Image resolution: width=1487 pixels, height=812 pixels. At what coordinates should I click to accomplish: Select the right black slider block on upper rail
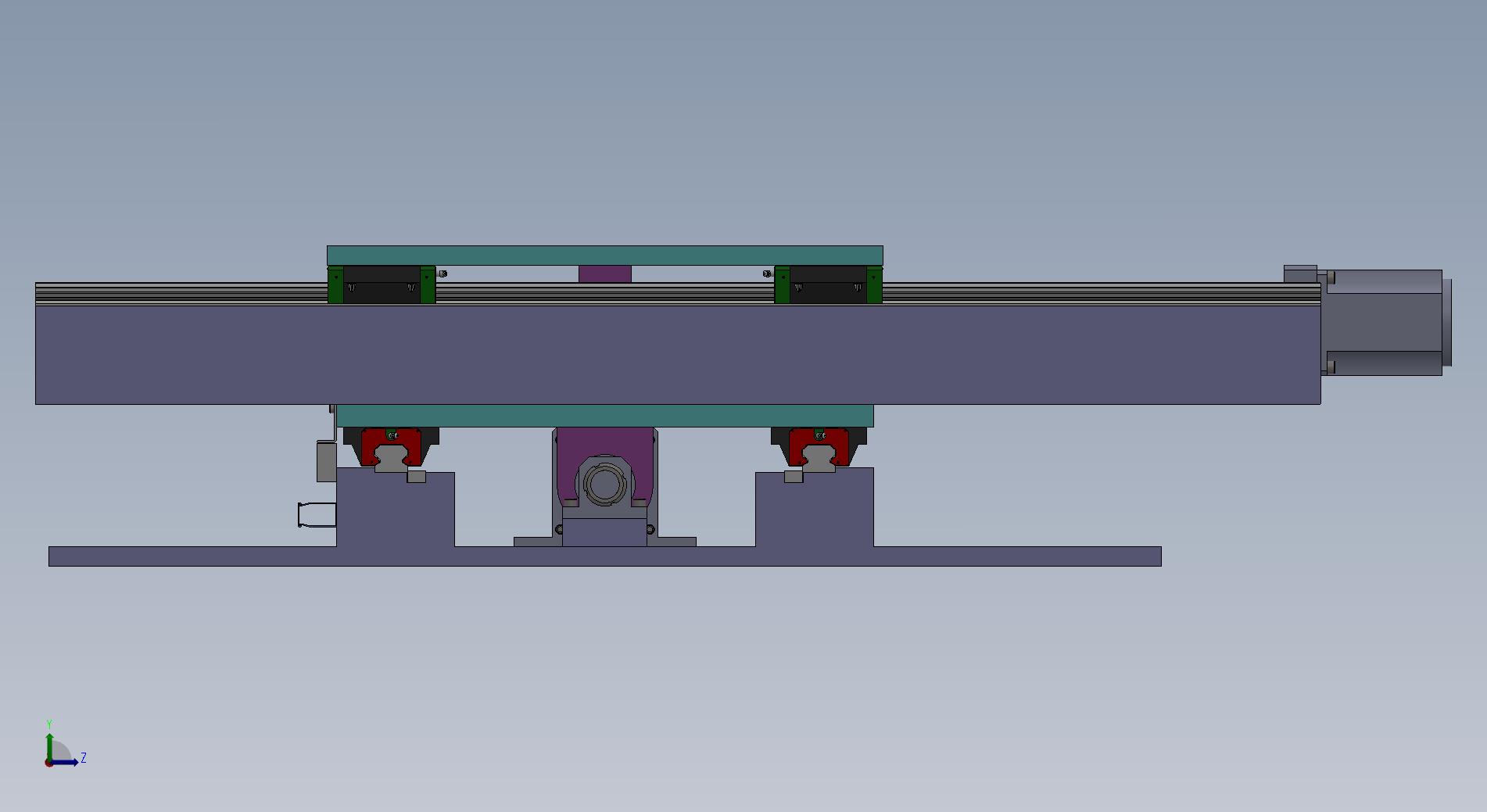[x=829, y=284]
